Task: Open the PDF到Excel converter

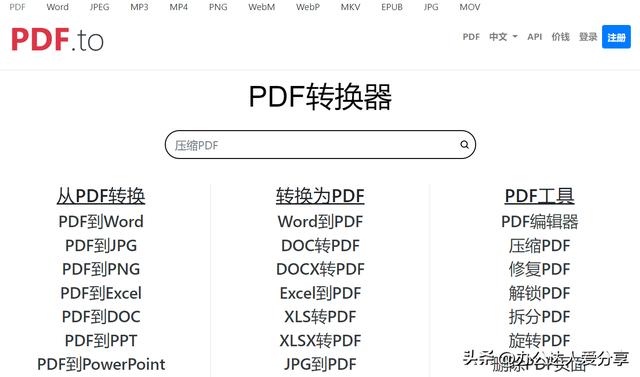Action: click(101, 293)
